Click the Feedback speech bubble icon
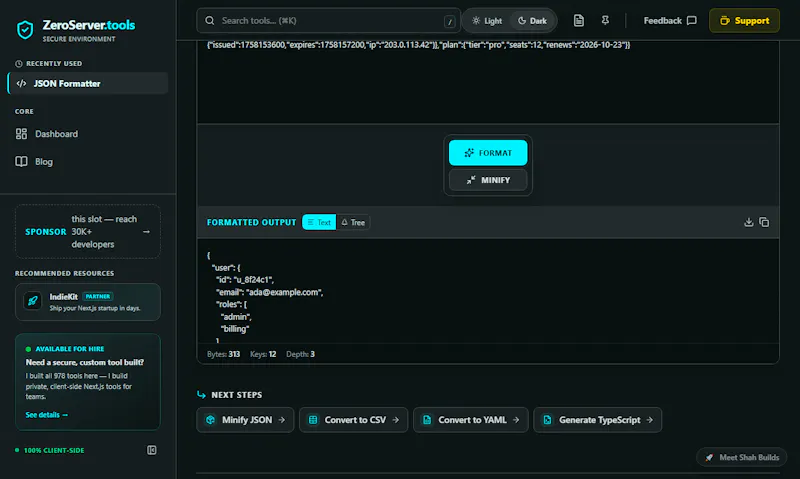The image size is (800, 479). (x=692, y=21)
